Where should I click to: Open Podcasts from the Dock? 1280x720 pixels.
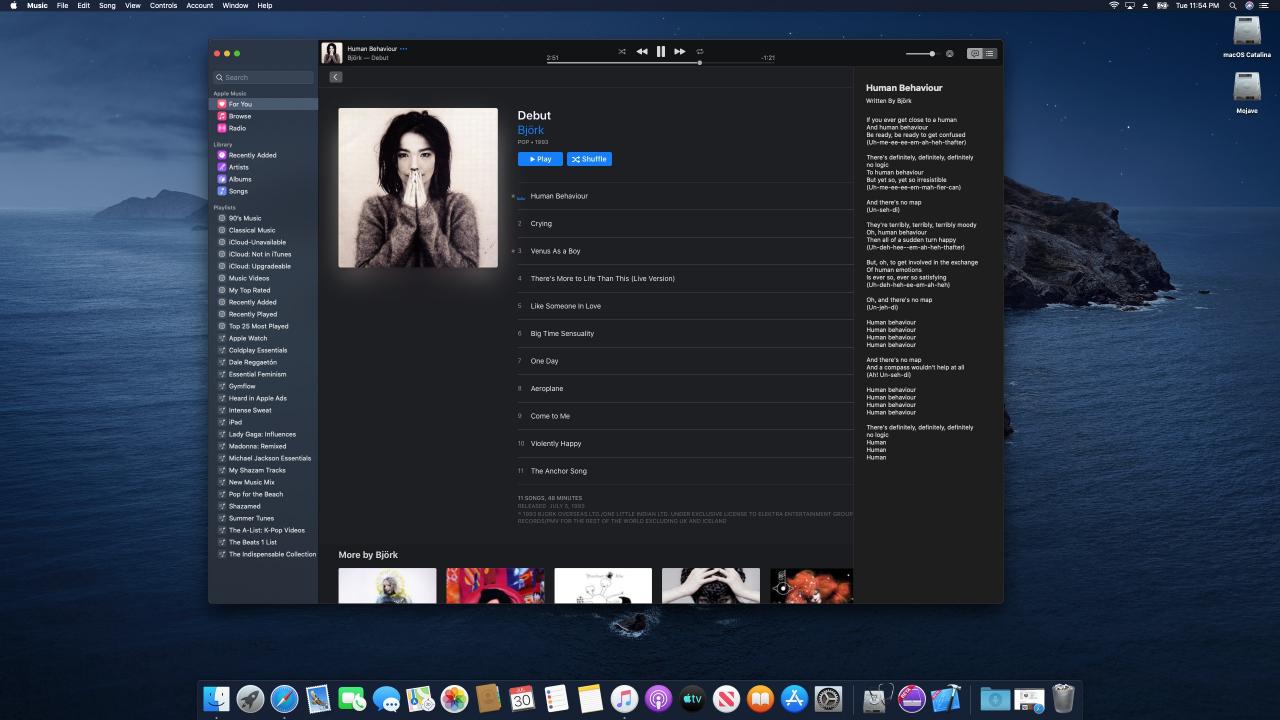click(x=658, y=699)
